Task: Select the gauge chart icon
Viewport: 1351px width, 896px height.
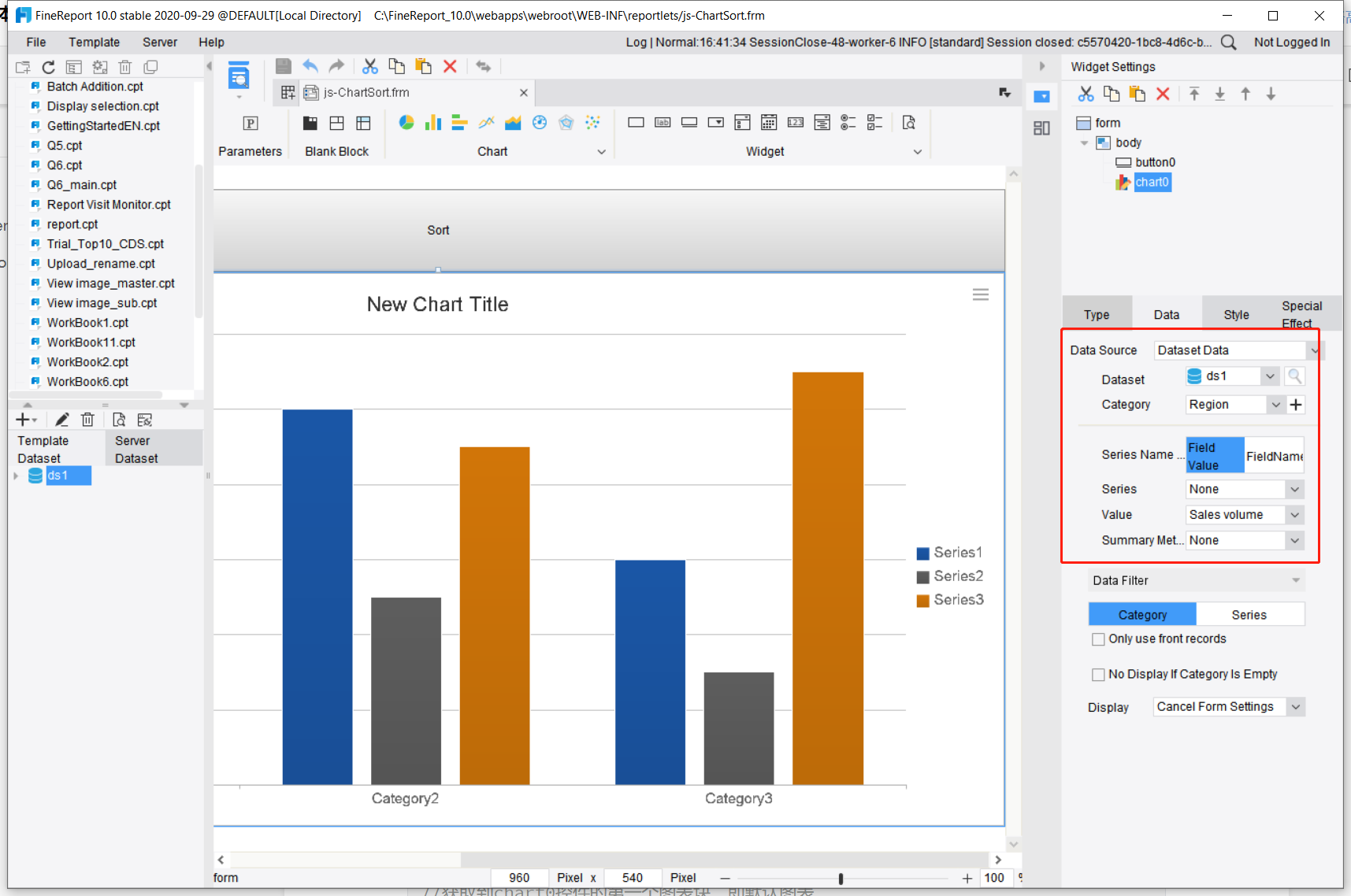Action: [x=540, y=122]
